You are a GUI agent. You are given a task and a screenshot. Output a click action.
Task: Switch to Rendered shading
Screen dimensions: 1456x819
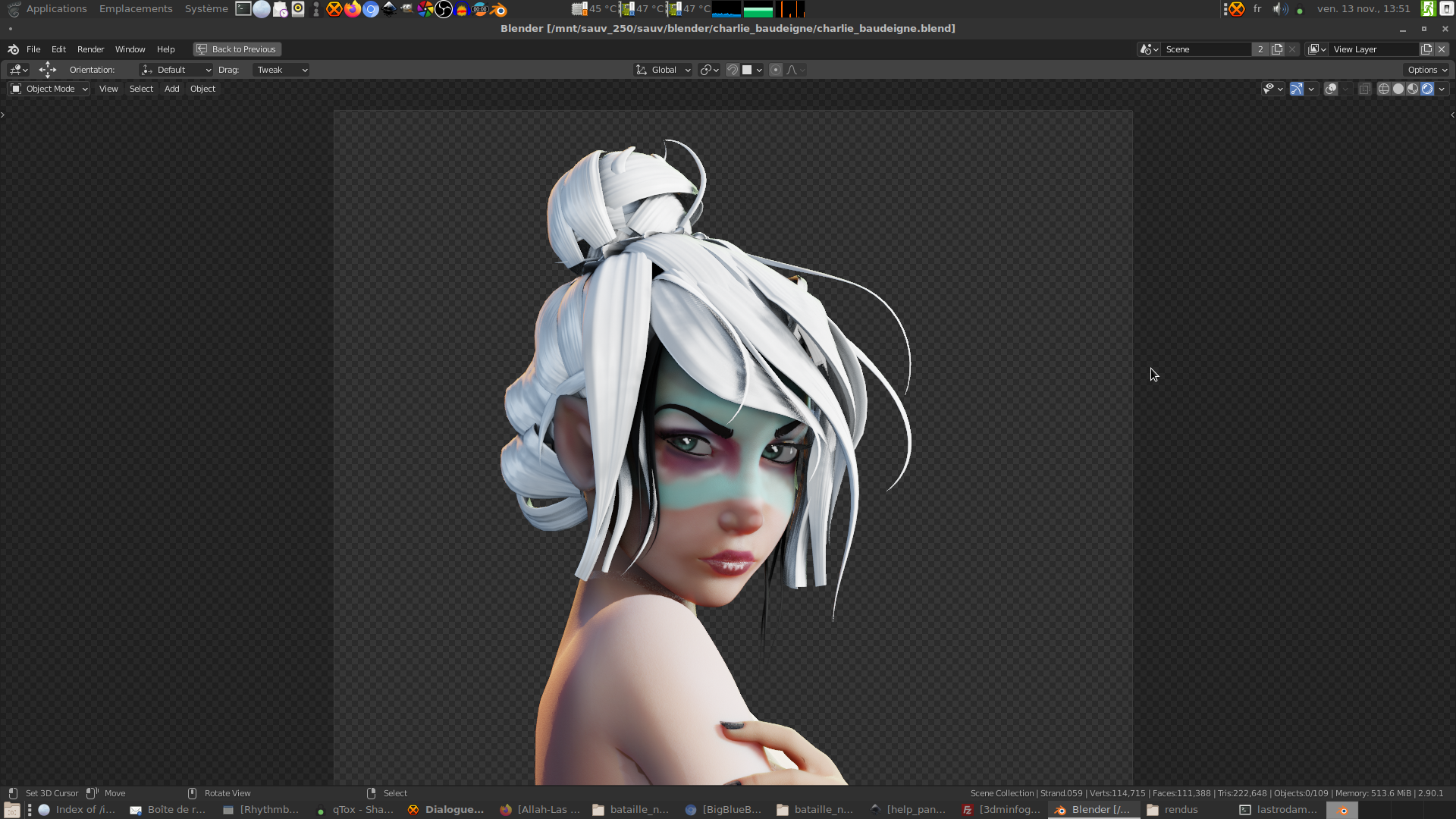(x=1427, y=89)
